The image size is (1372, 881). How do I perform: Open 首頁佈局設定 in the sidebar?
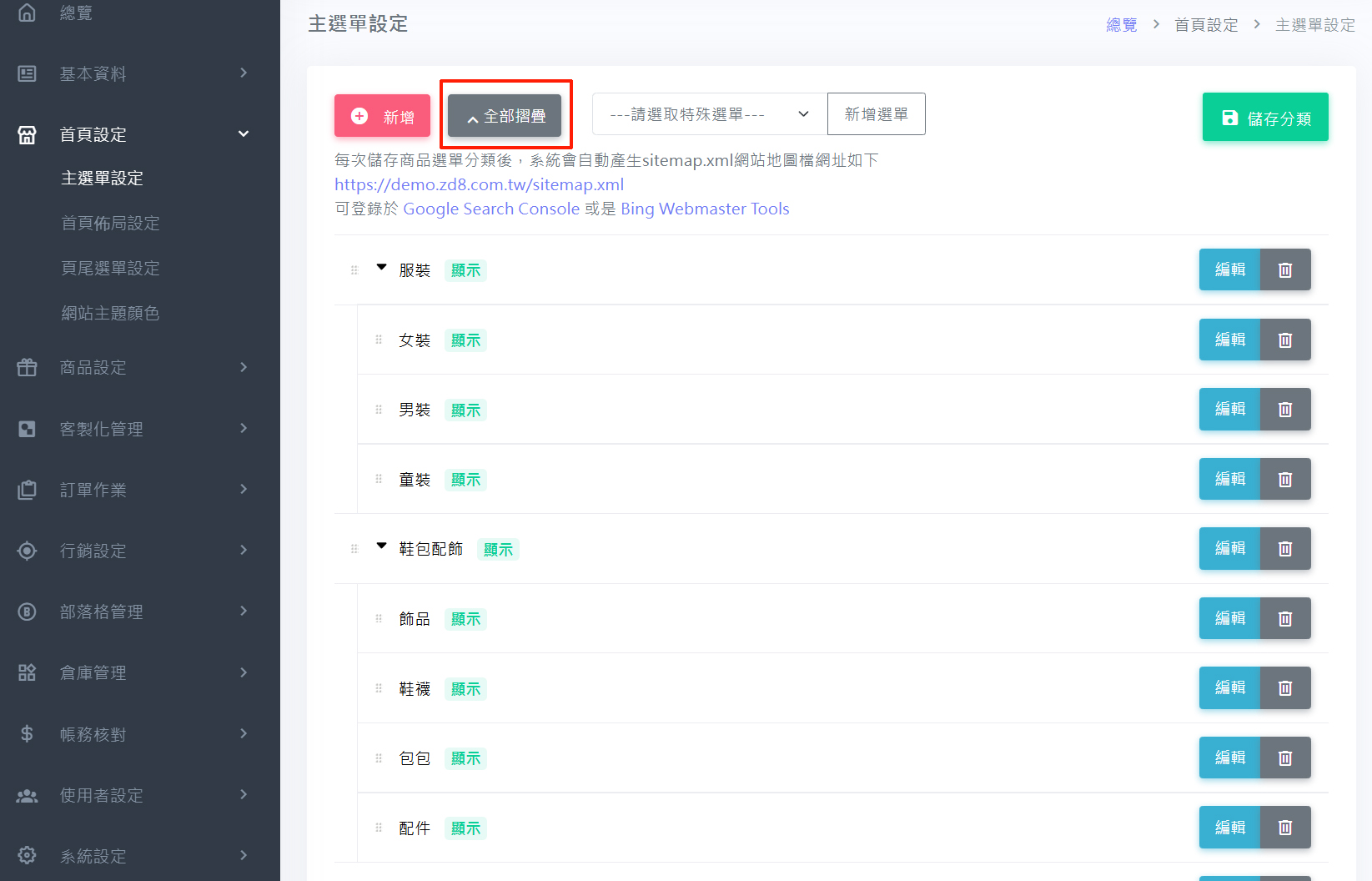110,223
